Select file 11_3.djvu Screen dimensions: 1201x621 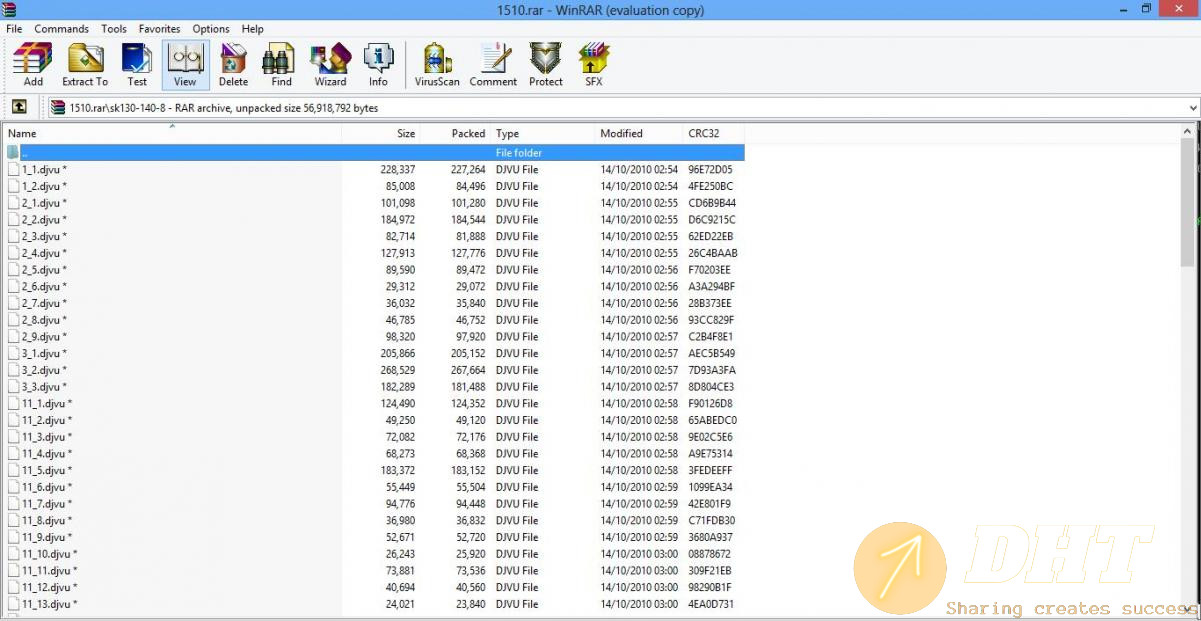tap(47, 437)
